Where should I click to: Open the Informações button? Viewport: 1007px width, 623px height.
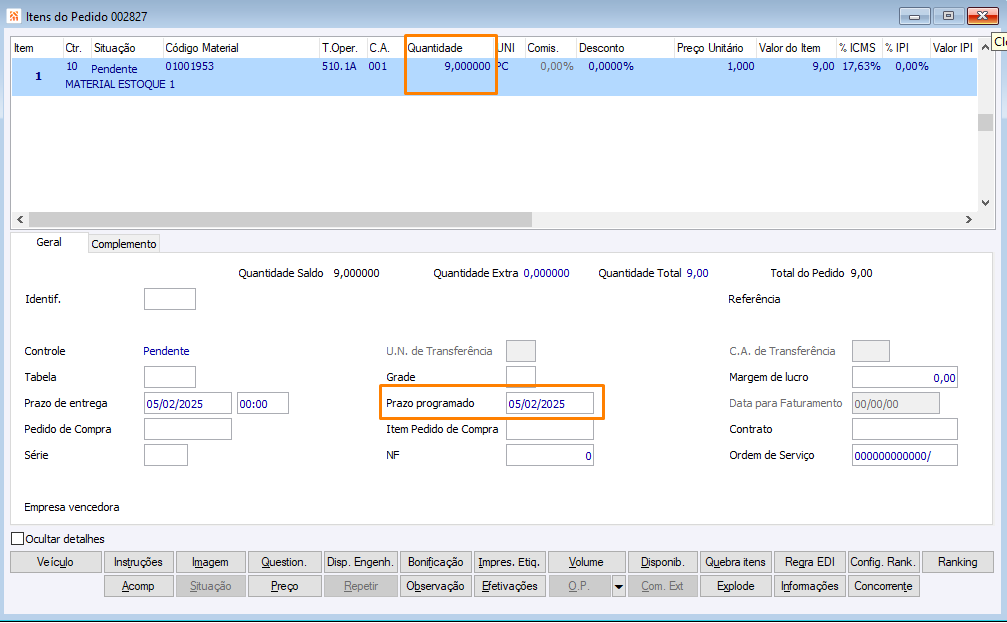coord(810,586)
